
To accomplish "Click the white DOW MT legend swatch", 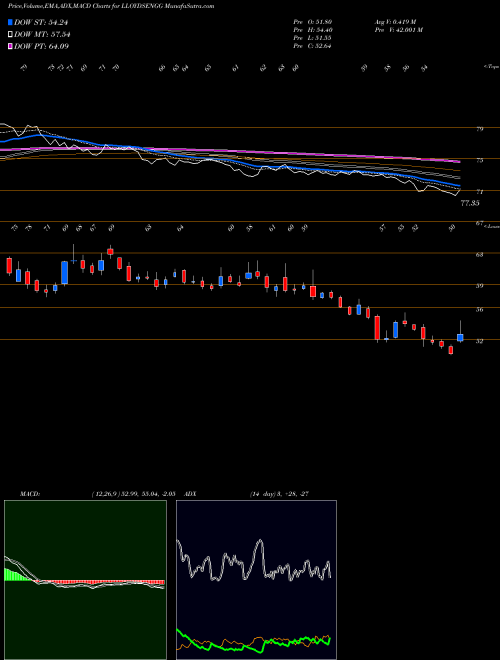I will [10, 35].
